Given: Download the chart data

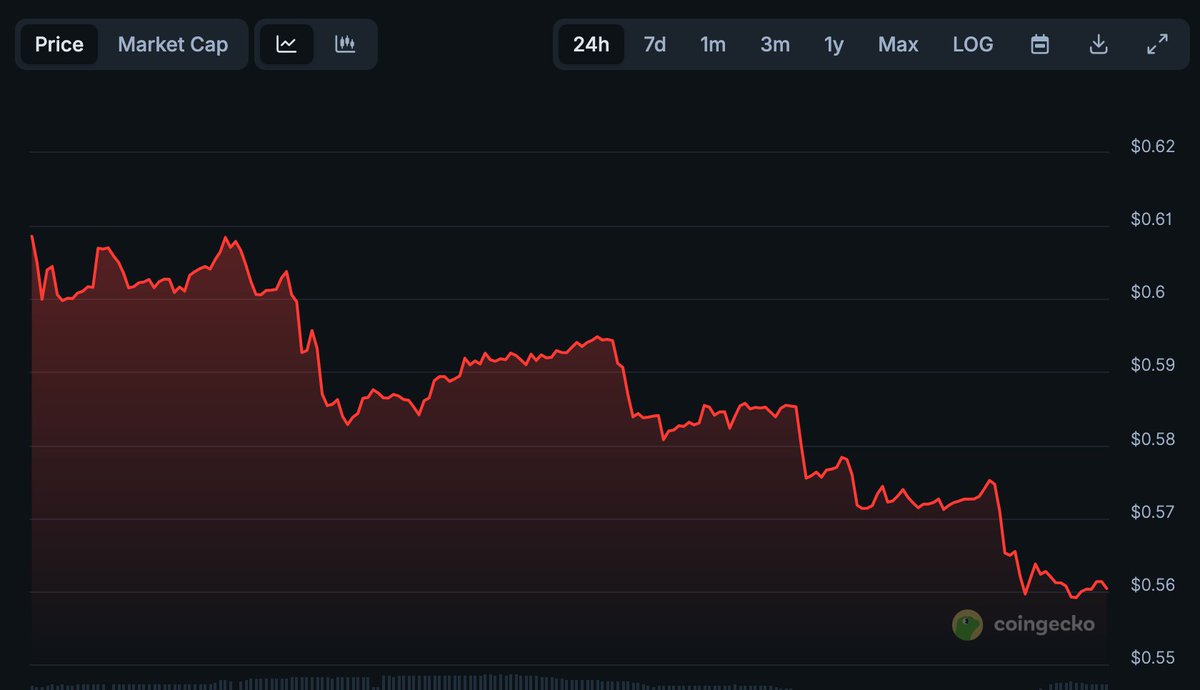Looking at the screenshot, I should click(x=1098, y=44).
